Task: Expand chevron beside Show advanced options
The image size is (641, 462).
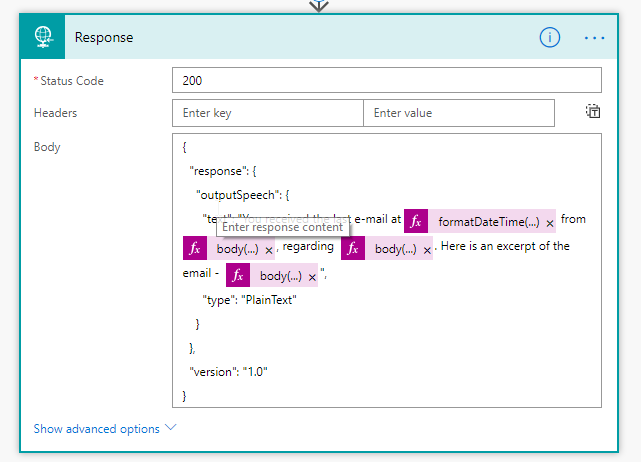Action: 170,428
